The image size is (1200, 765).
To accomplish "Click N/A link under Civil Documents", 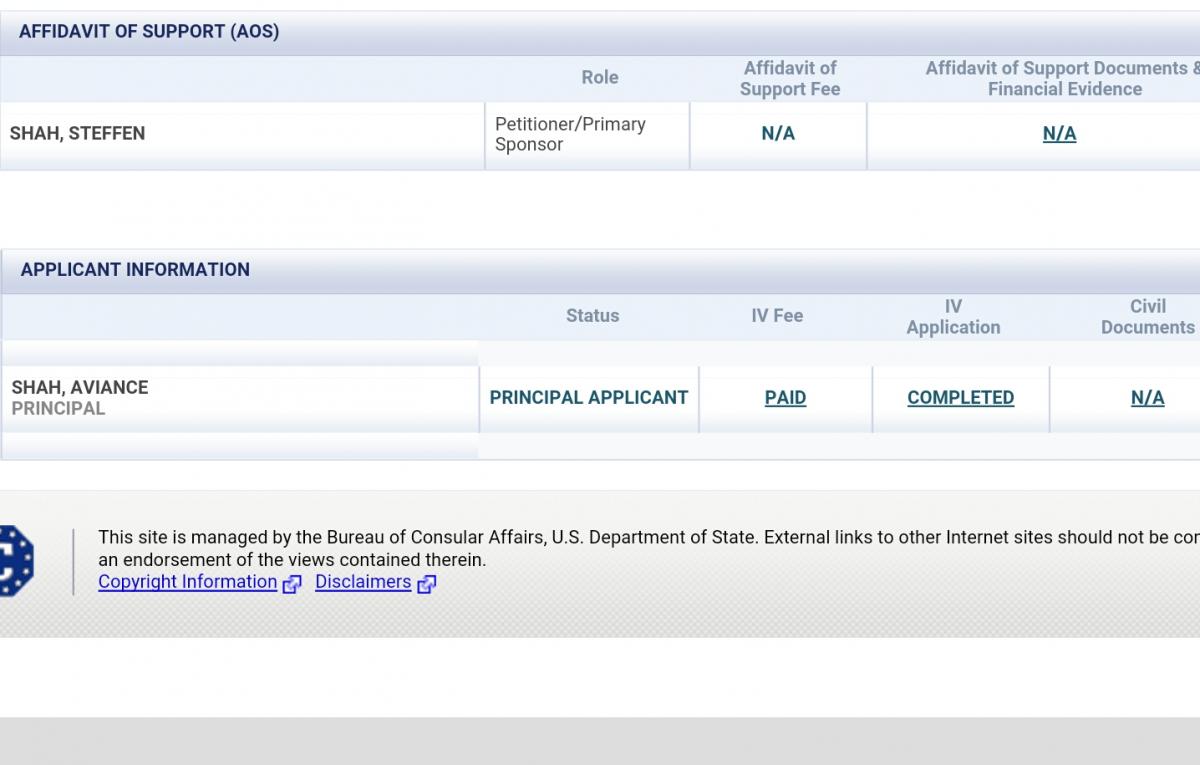I will point(1147,398).
